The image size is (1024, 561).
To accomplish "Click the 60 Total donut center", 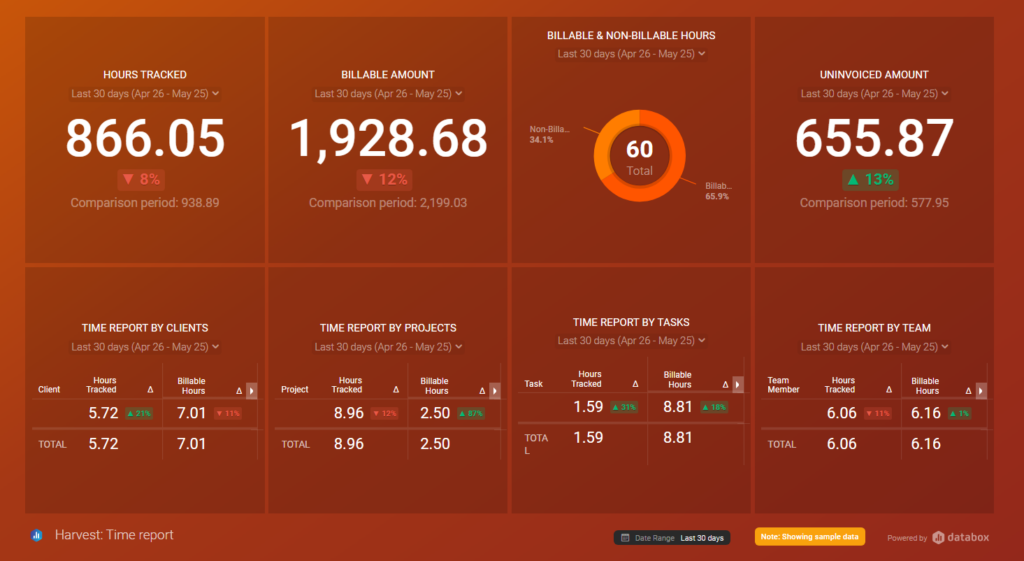I will 639,157.
